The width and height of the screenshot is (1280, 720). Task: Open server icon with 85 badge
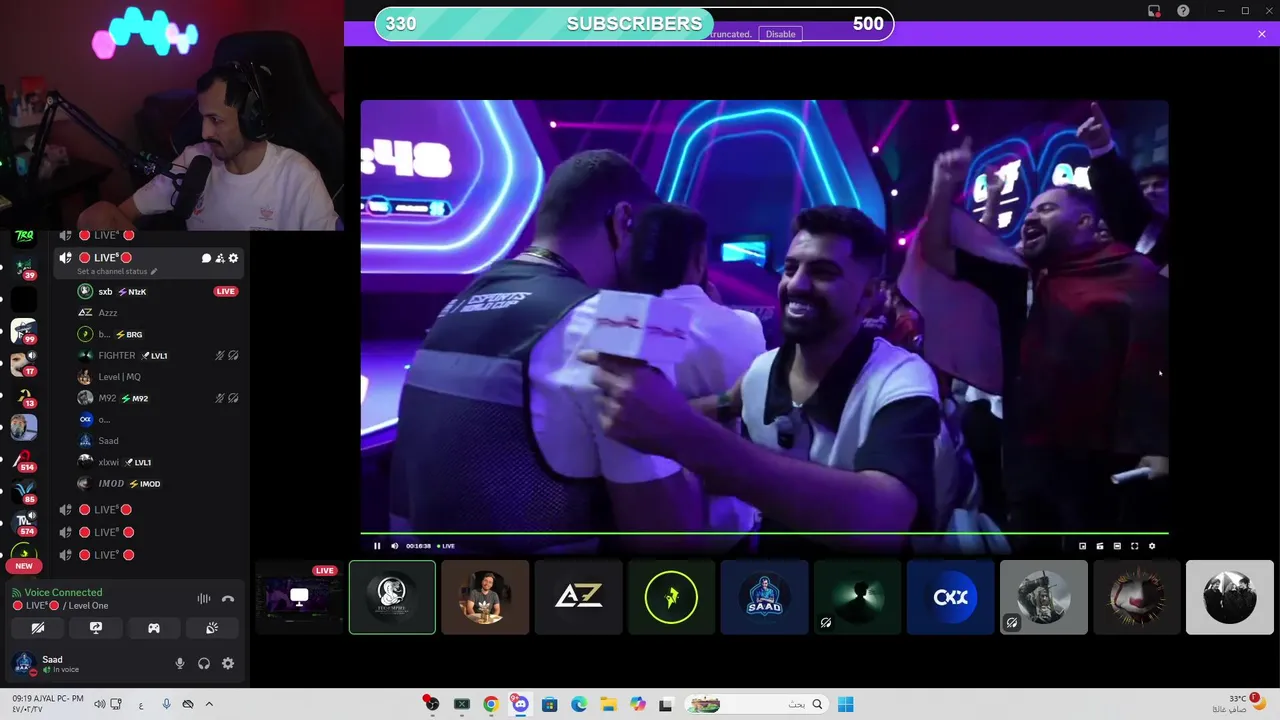[x=24, y=491]
